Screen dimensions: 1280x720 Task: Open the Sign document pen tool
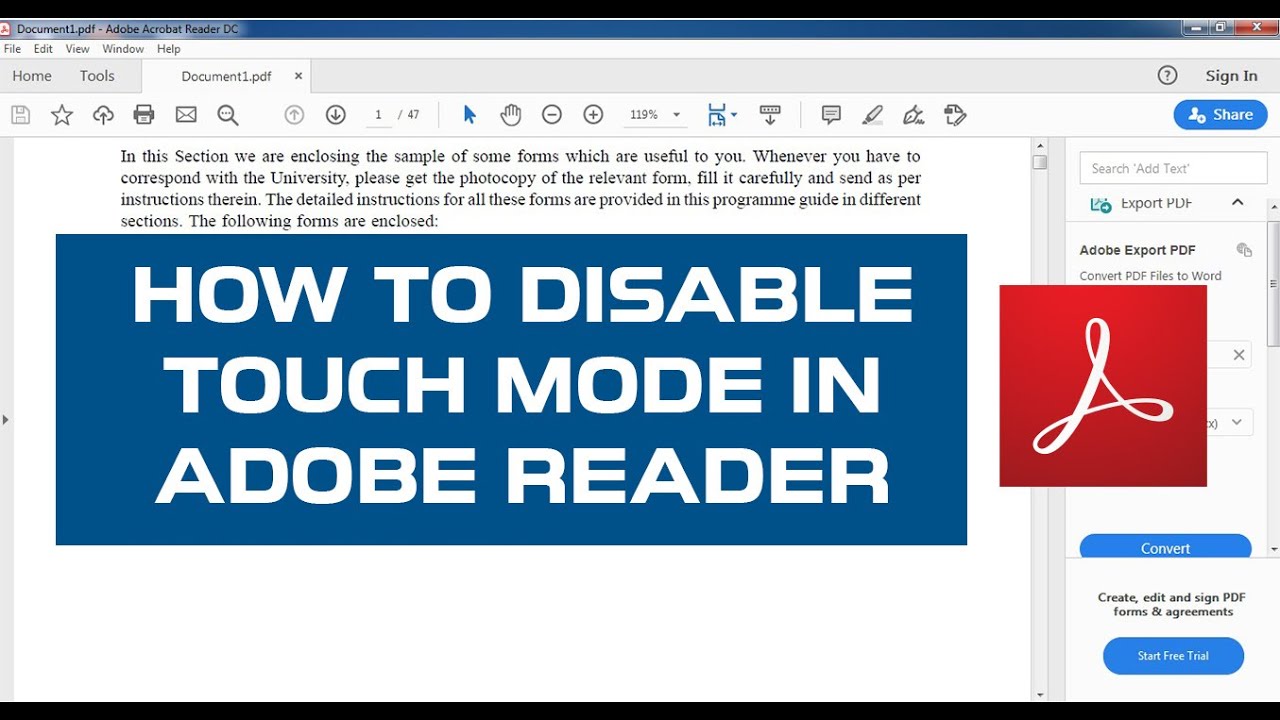click(x=913, y=115)
